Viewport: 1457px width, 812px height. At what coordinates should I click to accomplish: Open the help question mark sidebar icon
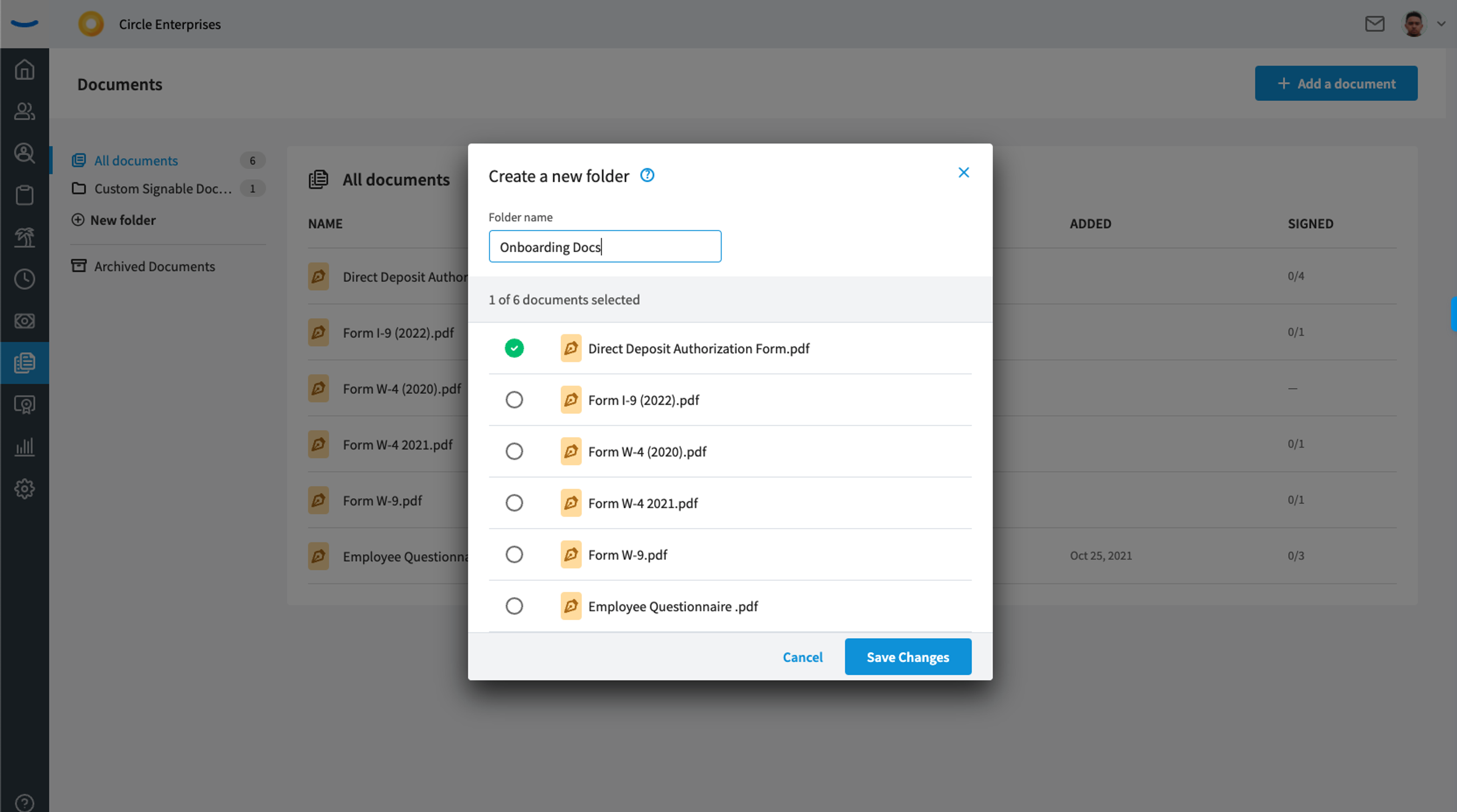pyautogui.click(x=24, y=803)
